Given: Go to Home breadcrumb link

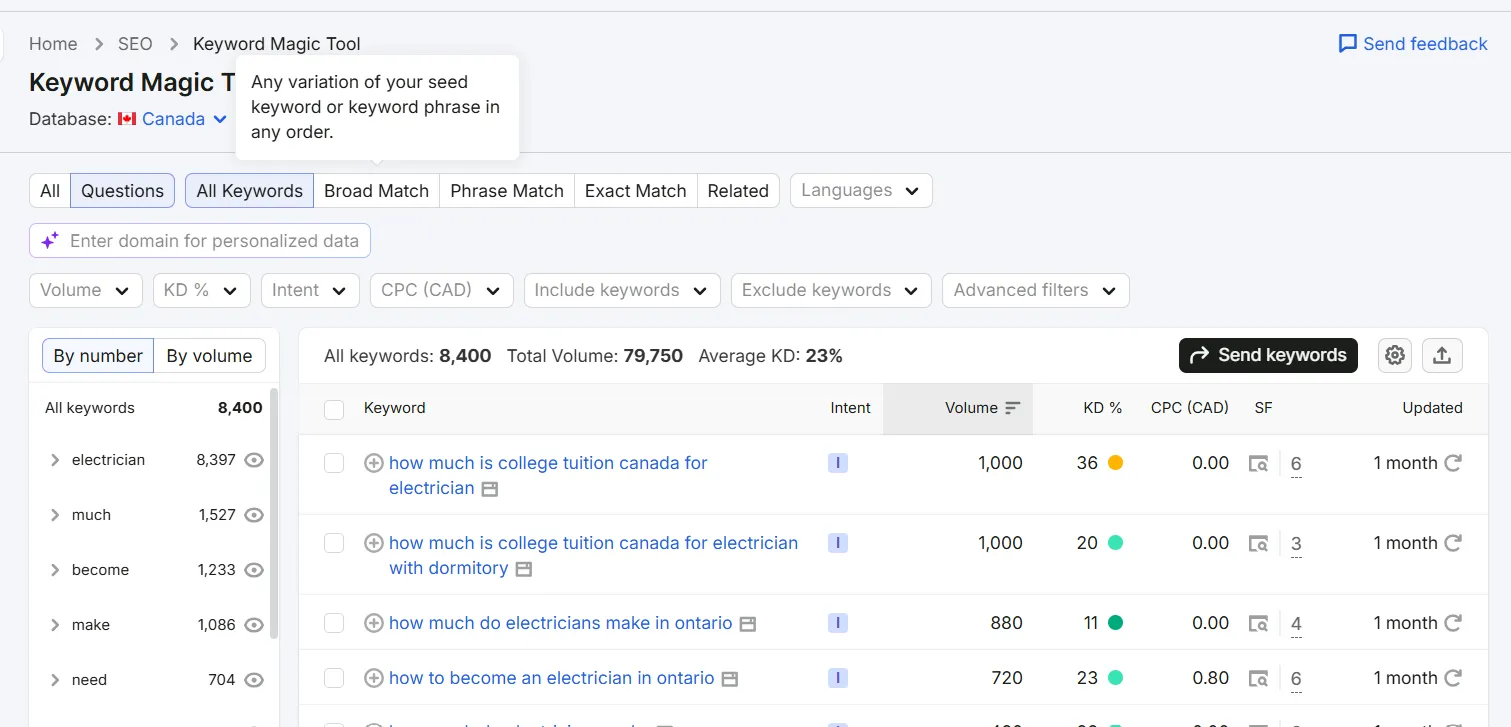Looking at the screenshot, I should [x=53, y=44].
